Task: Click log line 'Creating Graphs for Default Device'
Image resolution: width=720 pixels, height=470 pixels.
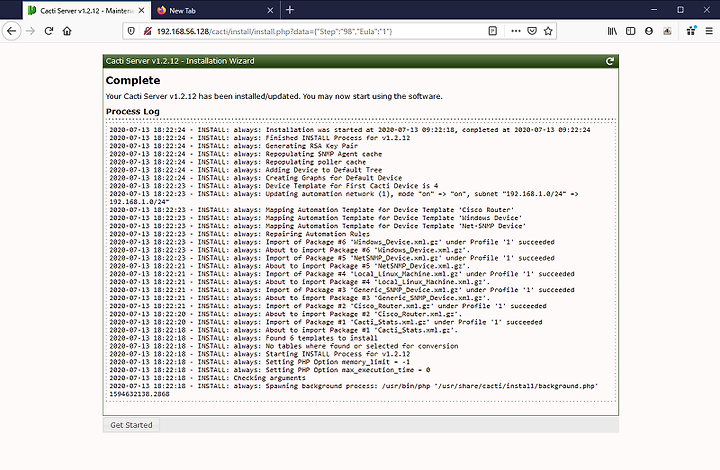Action: [x=256, y=178]
